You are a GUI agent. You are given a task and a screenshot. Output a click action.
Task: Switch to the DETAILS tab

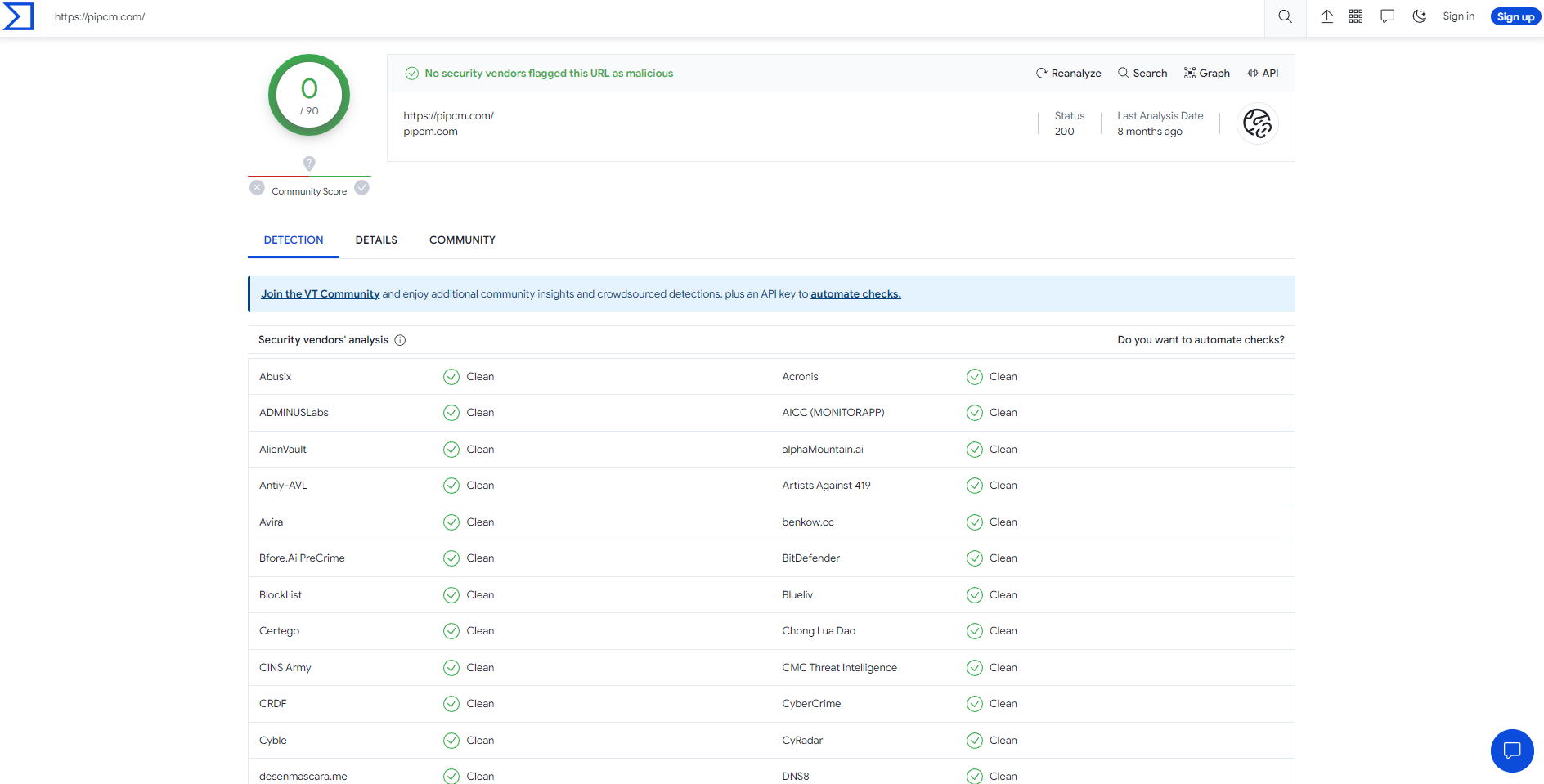tap(376, 240)
